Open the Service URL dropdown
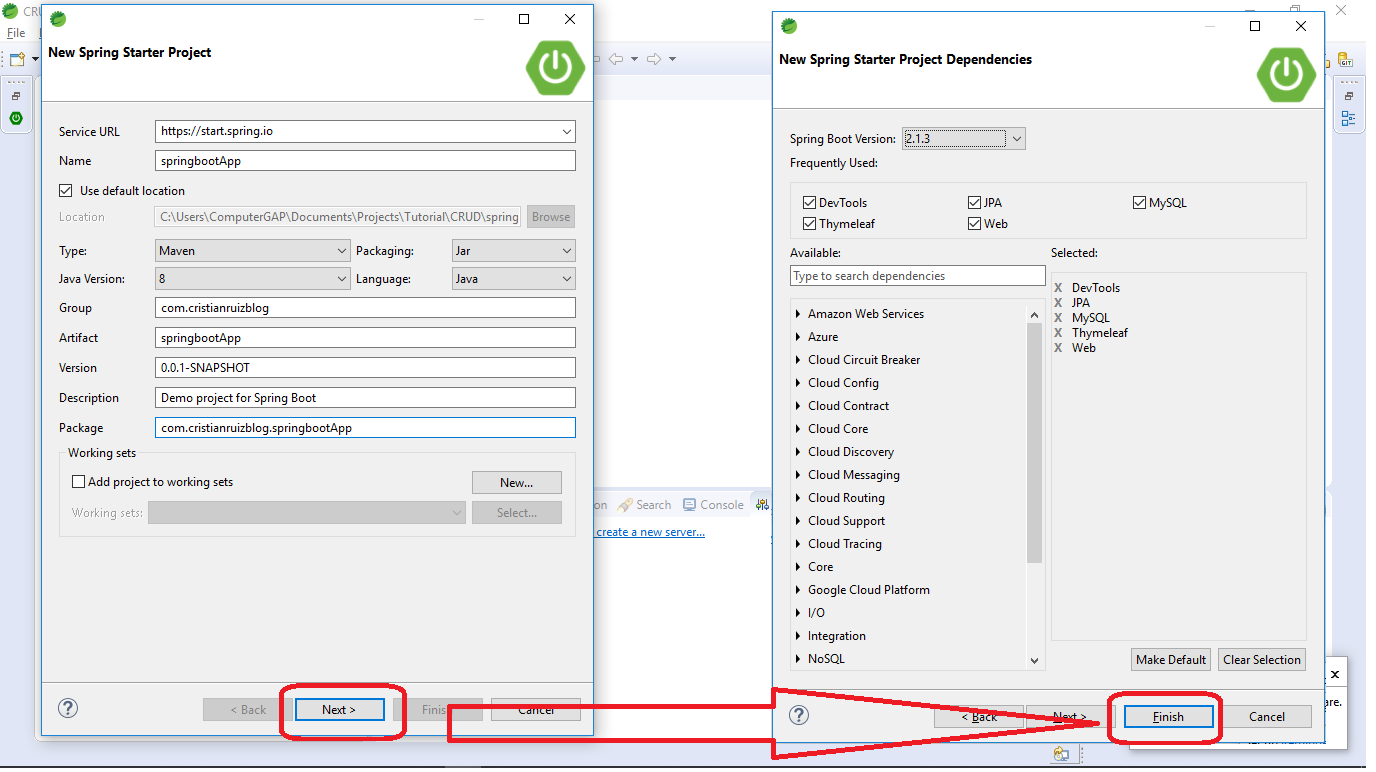Screen dimensions: 1376x772 (566, 131)
